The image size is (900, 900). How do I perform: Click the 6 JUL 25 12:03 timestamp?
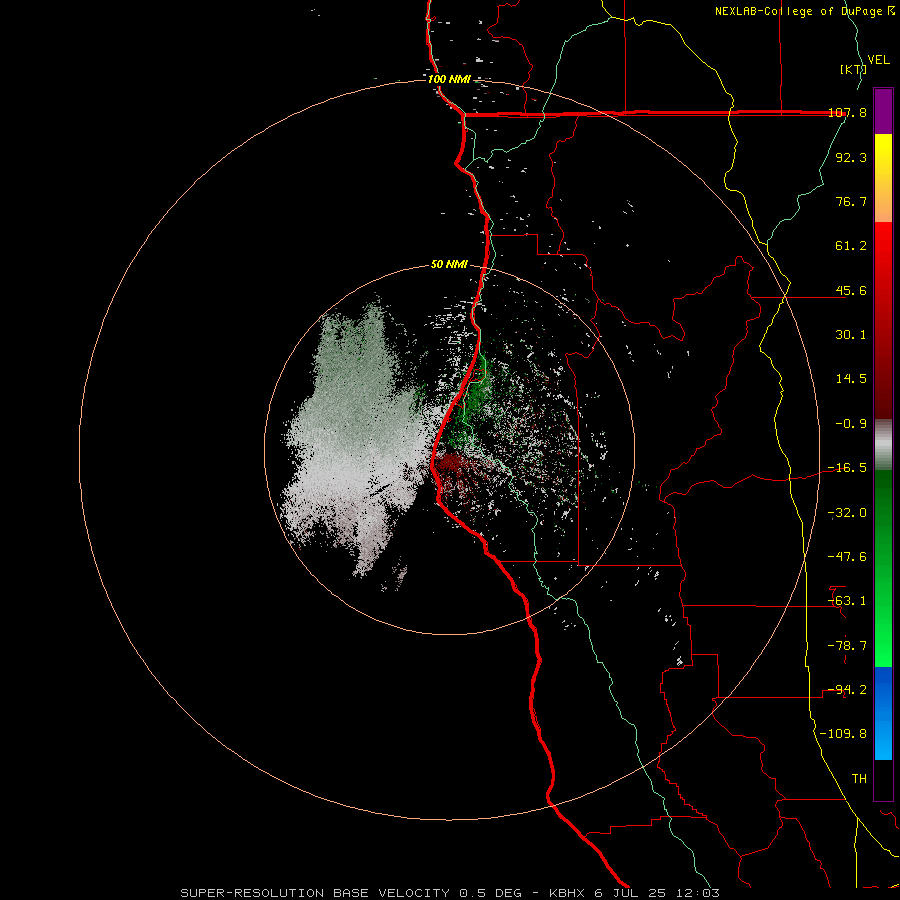click(x=657, y=893)
